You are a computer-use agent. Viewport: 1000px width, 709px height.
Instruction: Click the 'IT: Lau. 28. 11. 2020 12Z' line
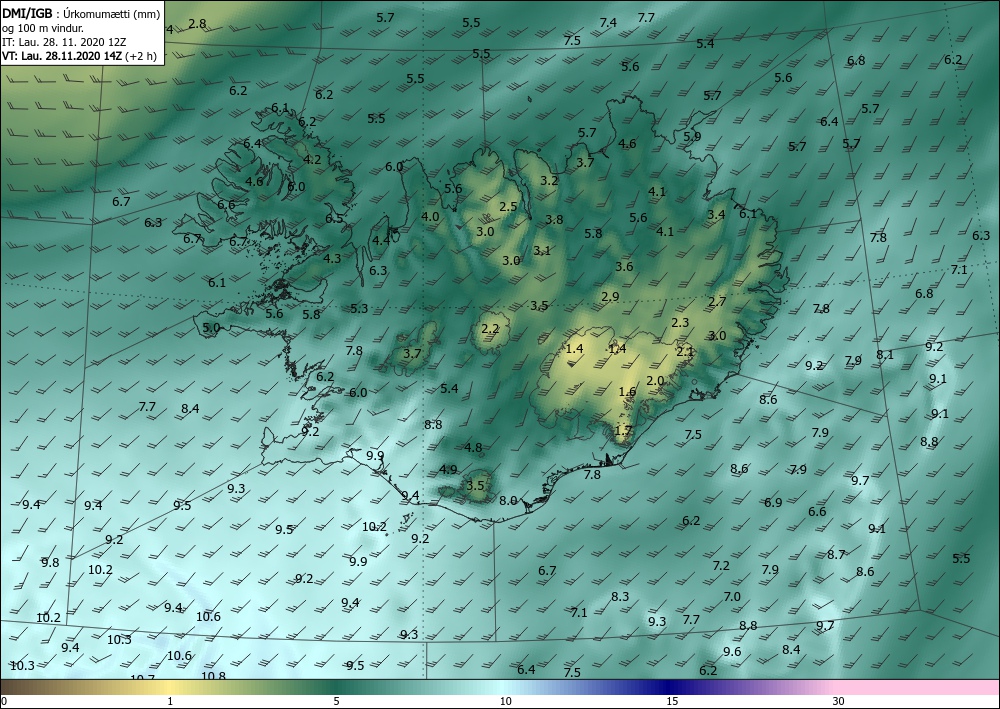click(x=64, y=42)
